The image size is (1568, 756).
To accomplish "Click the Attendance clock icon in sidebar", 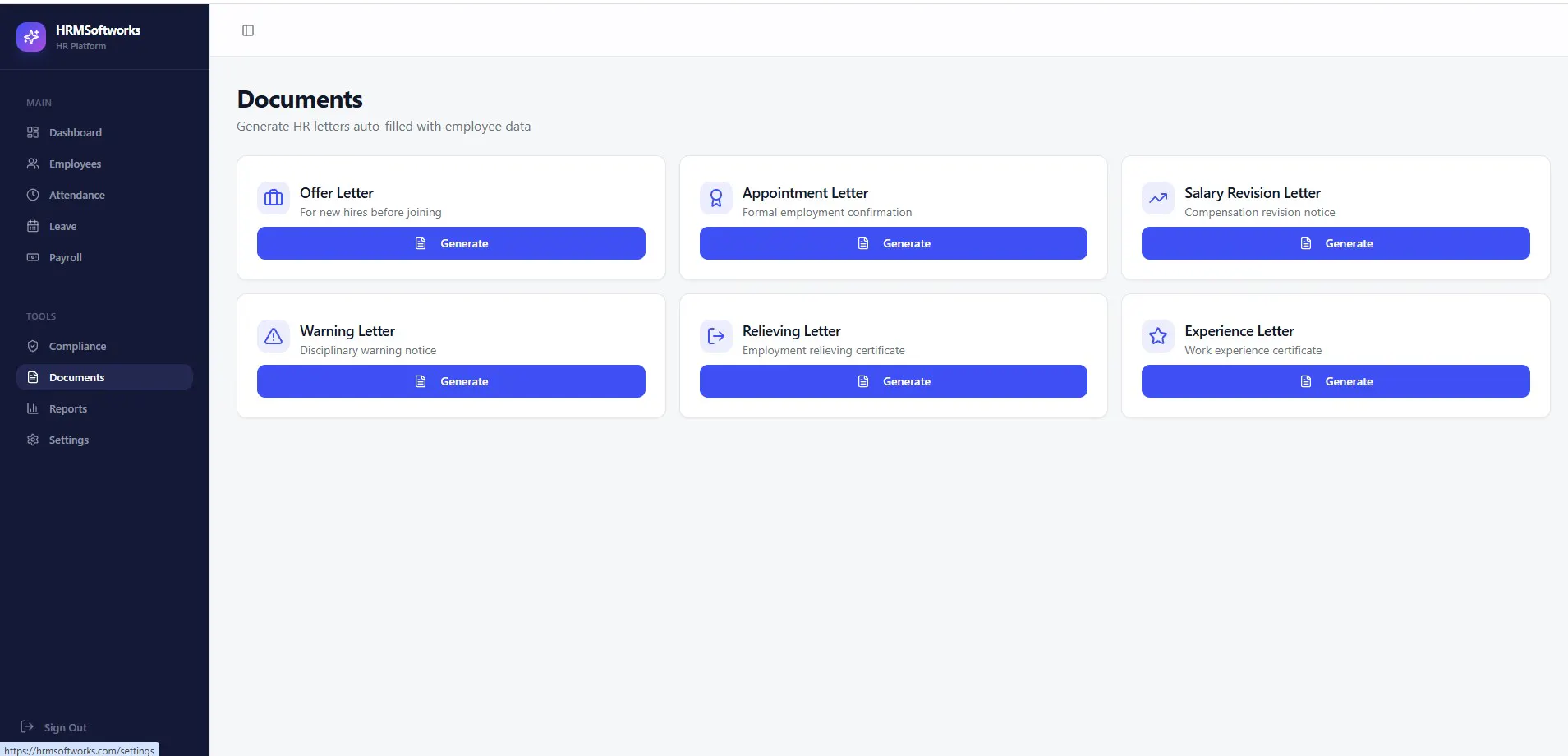I will click(x=33, y=195).
